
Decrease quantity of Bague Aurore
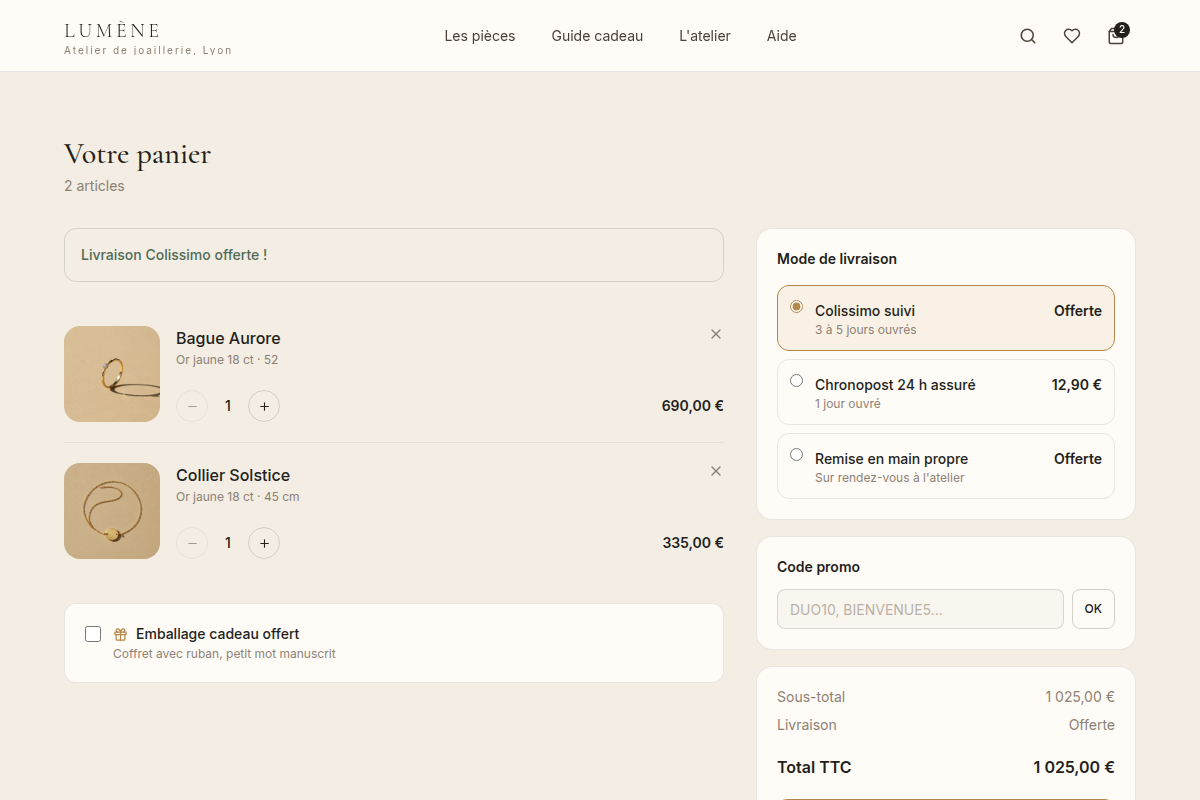(x=192, y=406)
